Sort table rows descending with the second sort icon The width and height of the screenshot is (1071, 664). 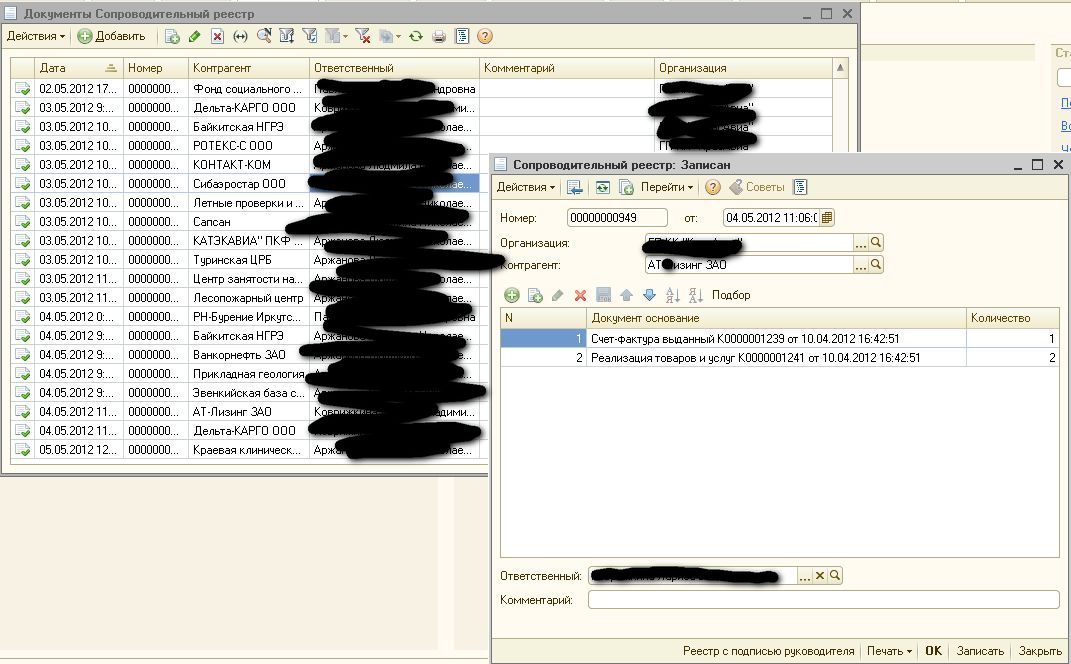tap(695, 295)
